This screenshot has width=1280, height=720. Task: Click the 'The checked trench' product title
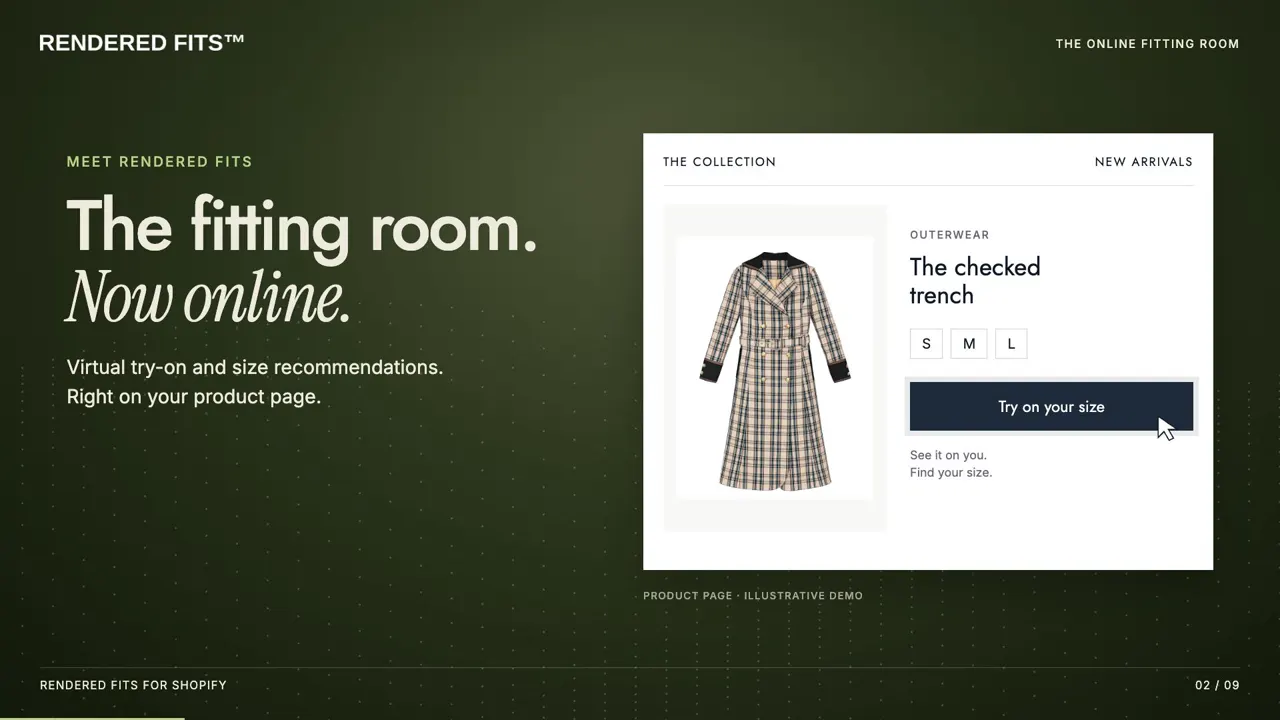coord(975,281)
